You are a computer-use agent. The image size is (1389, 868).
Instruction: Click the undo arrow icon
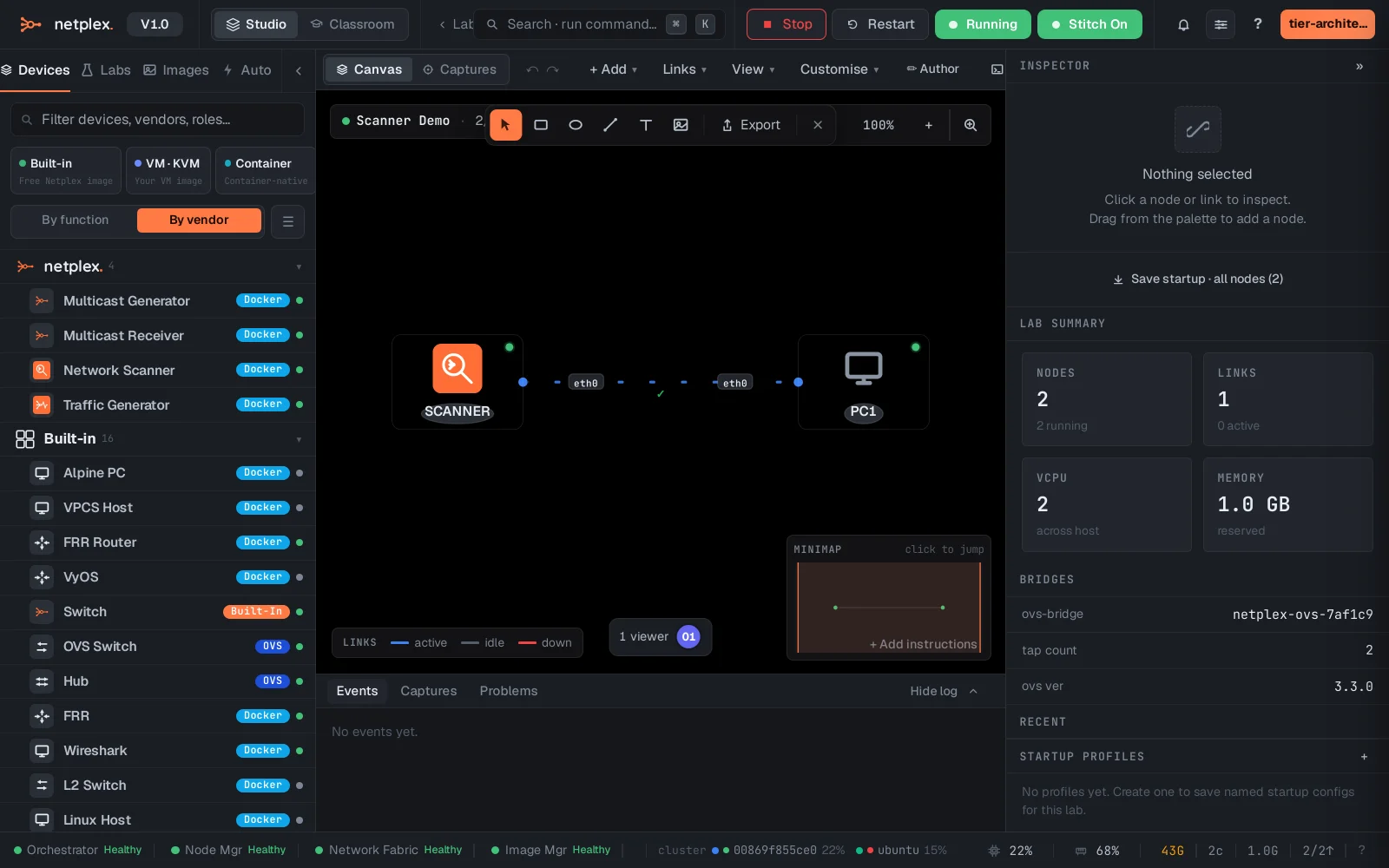(532, 69)
